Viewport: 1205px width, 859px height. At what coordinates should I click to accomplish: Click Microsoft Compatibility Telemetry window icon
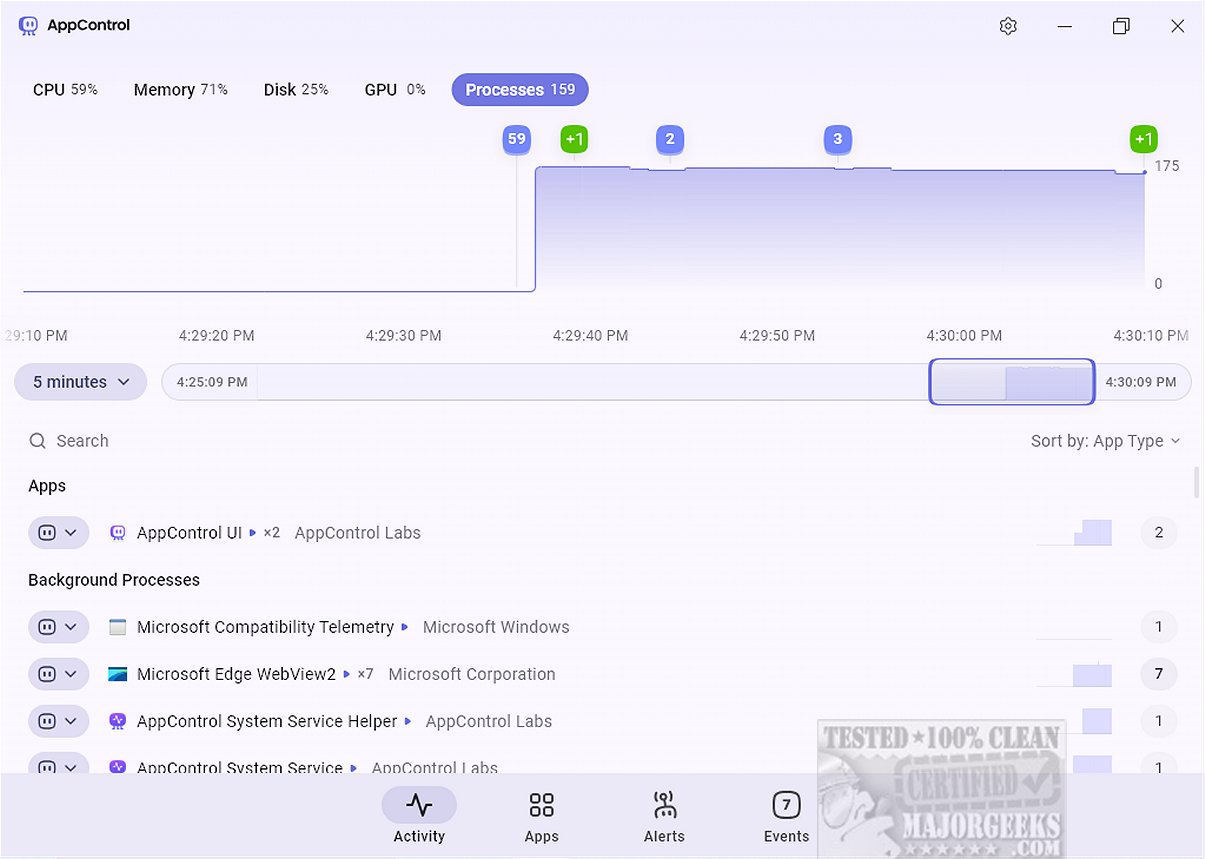tap(118, 627)
